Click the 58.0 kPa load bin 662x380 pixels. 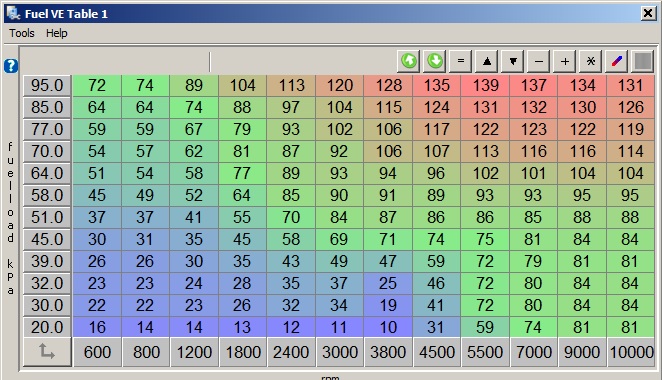pos(47,195)
